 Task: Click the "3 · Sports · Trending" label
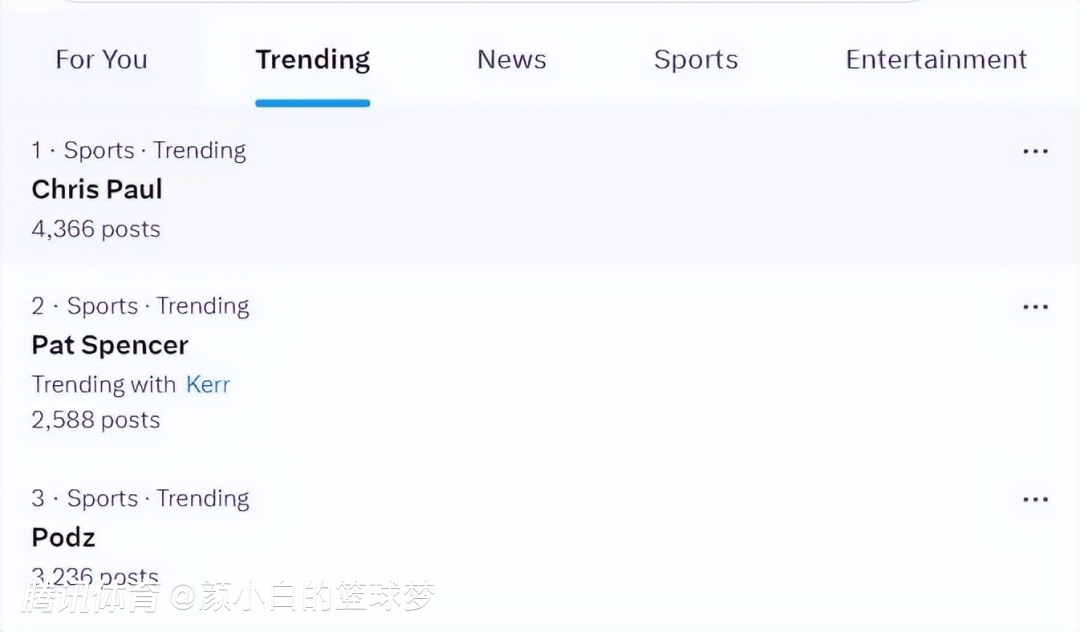pos(140,498)
